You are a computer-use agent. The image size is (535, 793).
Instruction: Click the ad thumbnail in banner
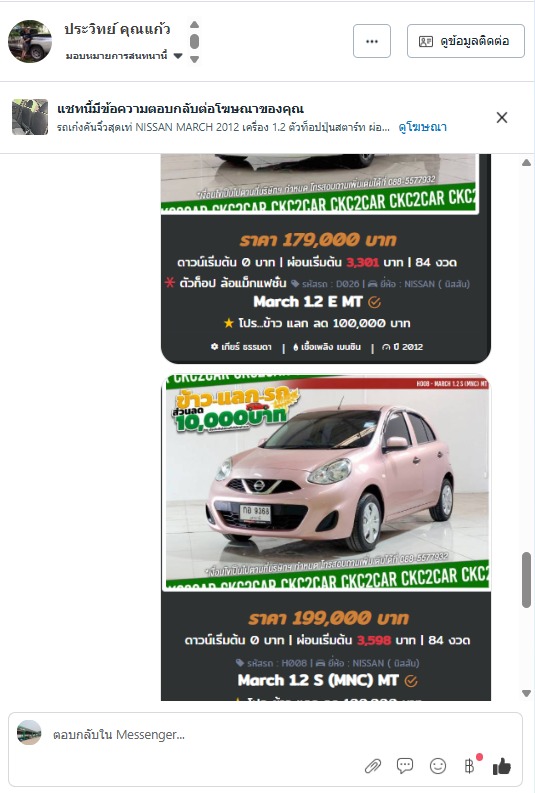pos(30,117)
